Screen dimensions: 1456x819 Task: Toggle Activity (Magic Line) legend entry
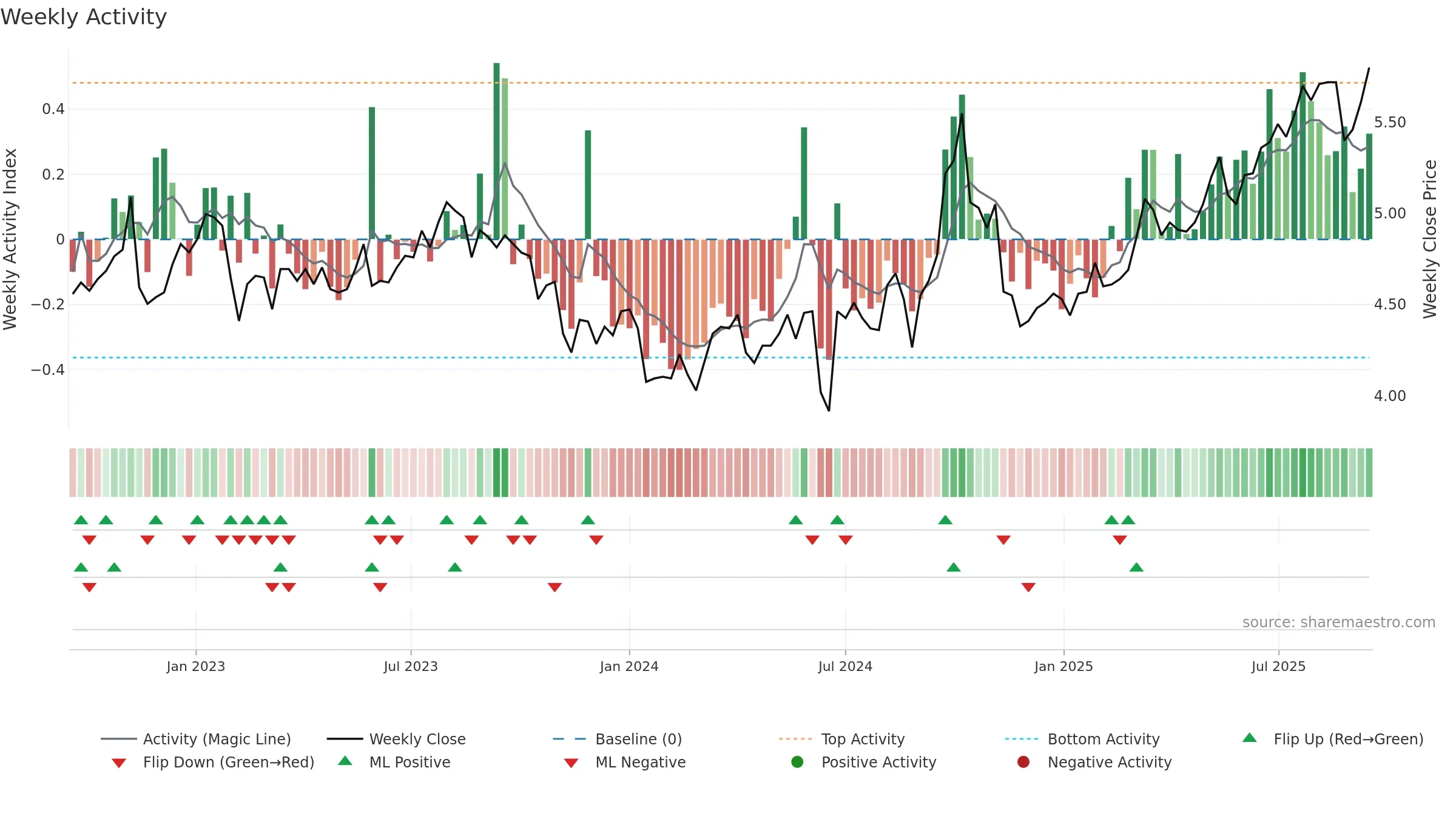point(196,739)
